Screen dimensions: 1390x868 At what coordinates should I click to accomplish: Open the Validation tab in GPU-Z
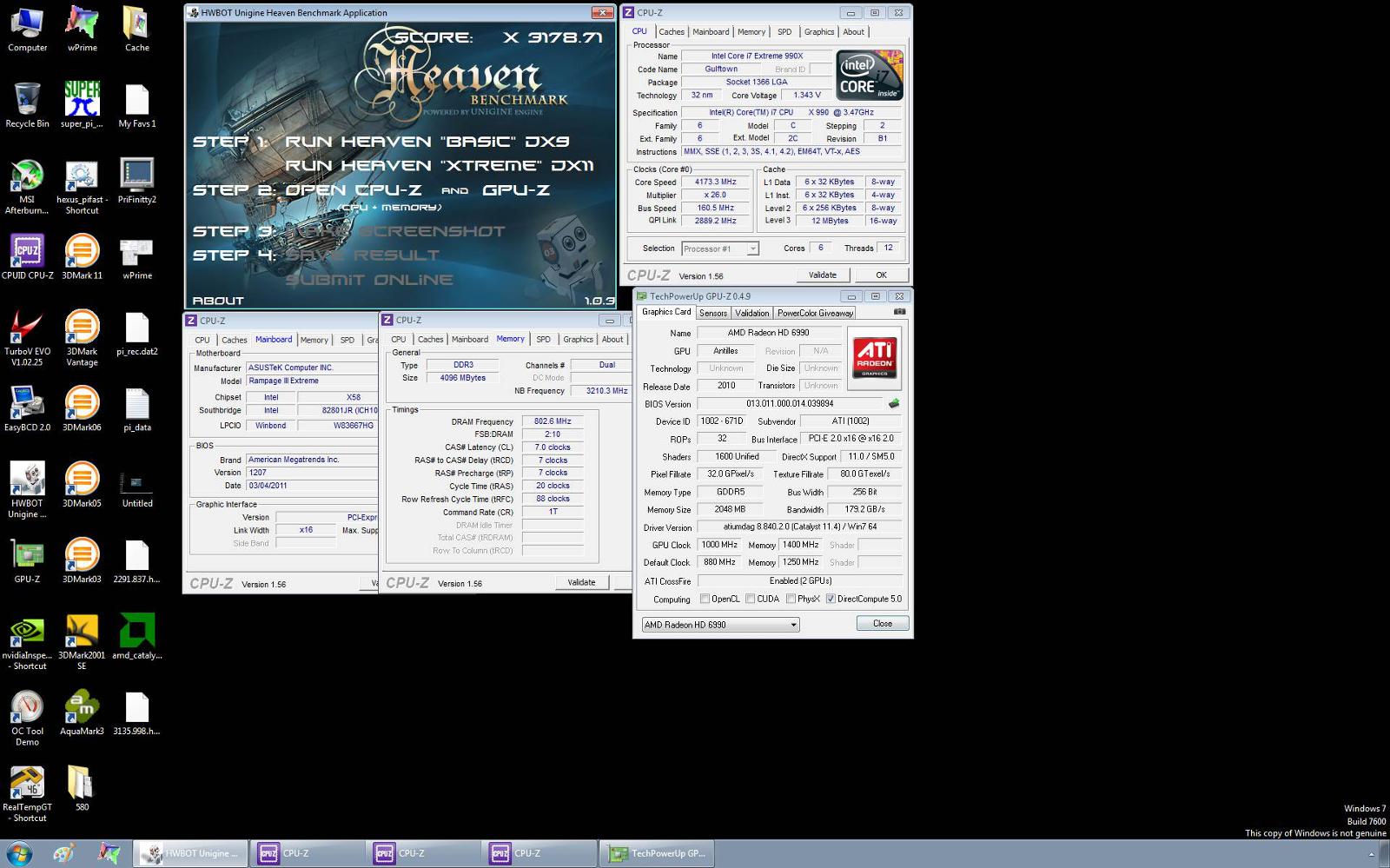click(x=751, y=313)
